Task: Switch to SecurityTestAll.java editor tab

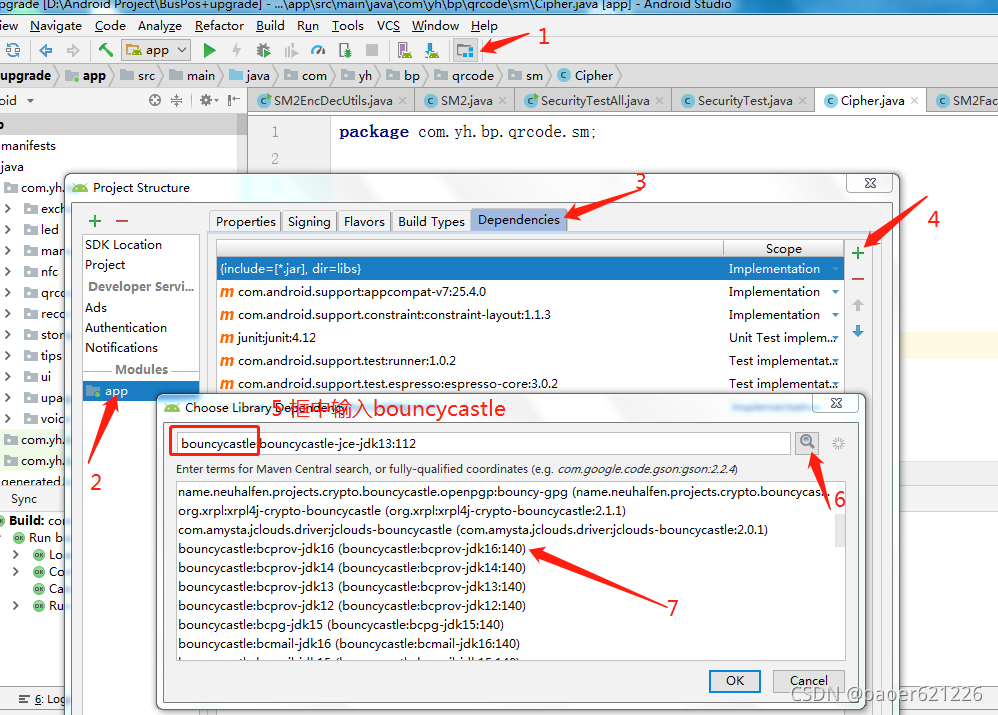Action: coord(594,101)
